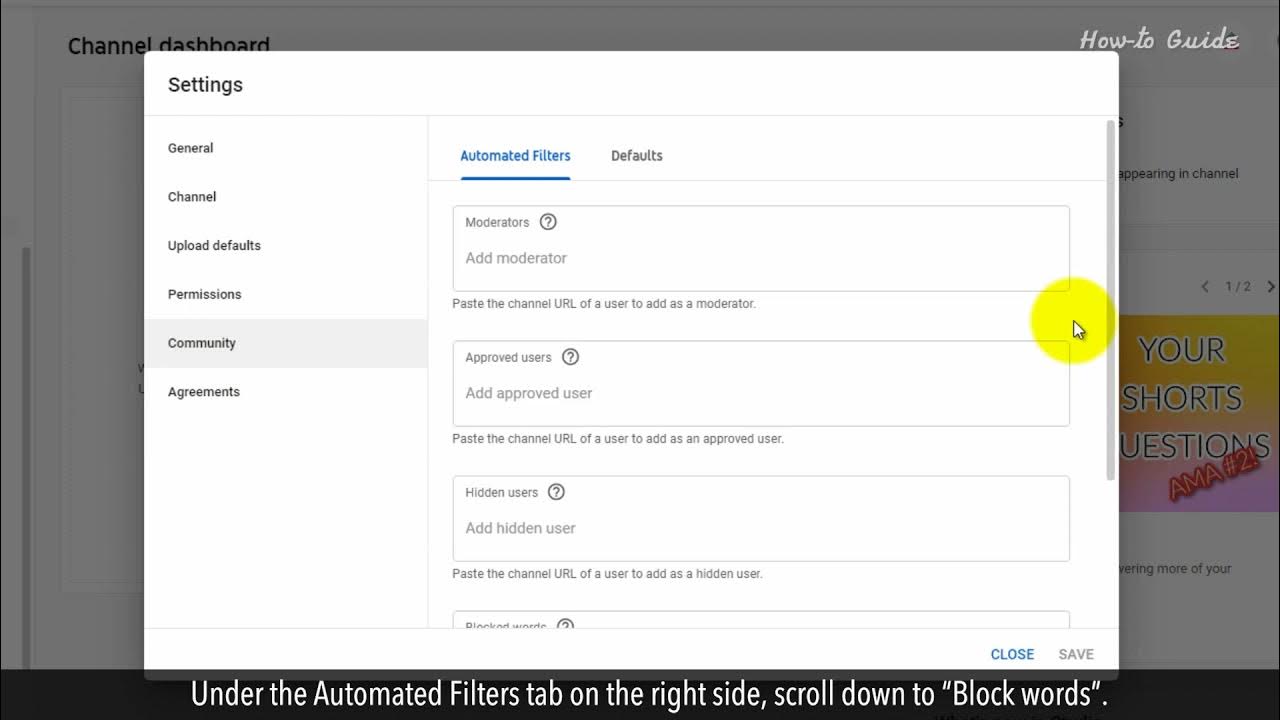The image size is (1280, 720).
Task: Open Agreements settings section
Action: point(204,392)
